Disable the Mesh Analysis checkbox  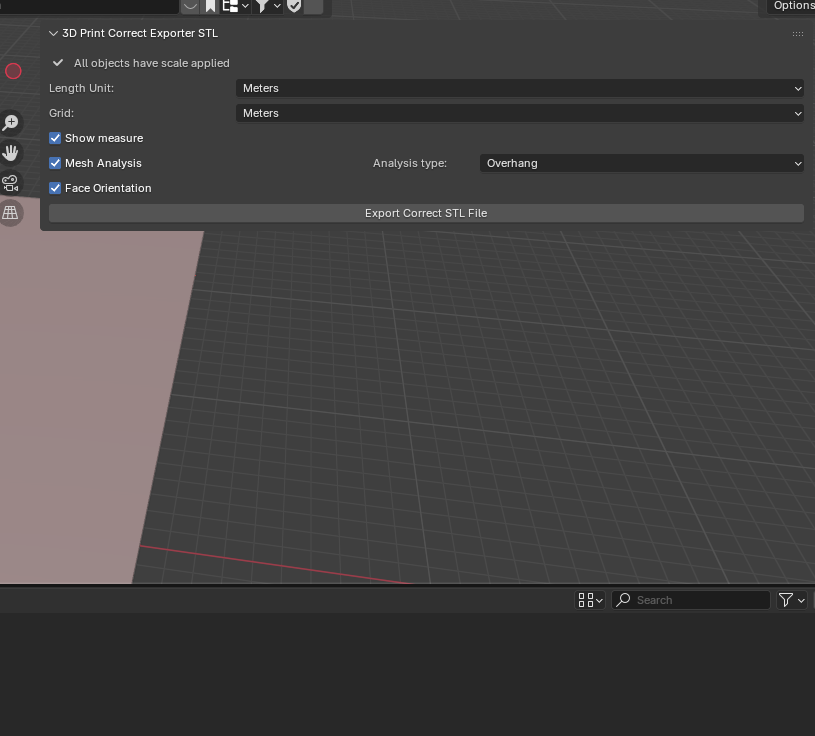(55, 163)
